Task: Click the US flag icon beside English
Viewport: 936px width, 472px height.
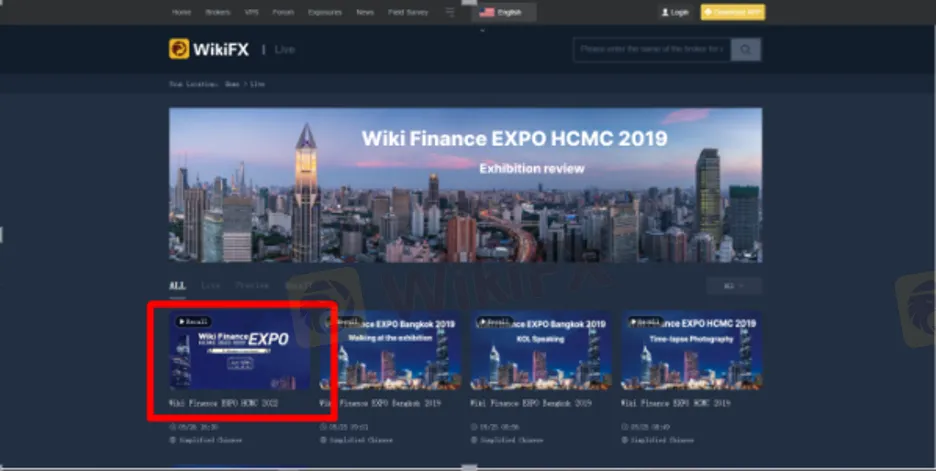Action: pyautogui.click(x=487, y=12)
